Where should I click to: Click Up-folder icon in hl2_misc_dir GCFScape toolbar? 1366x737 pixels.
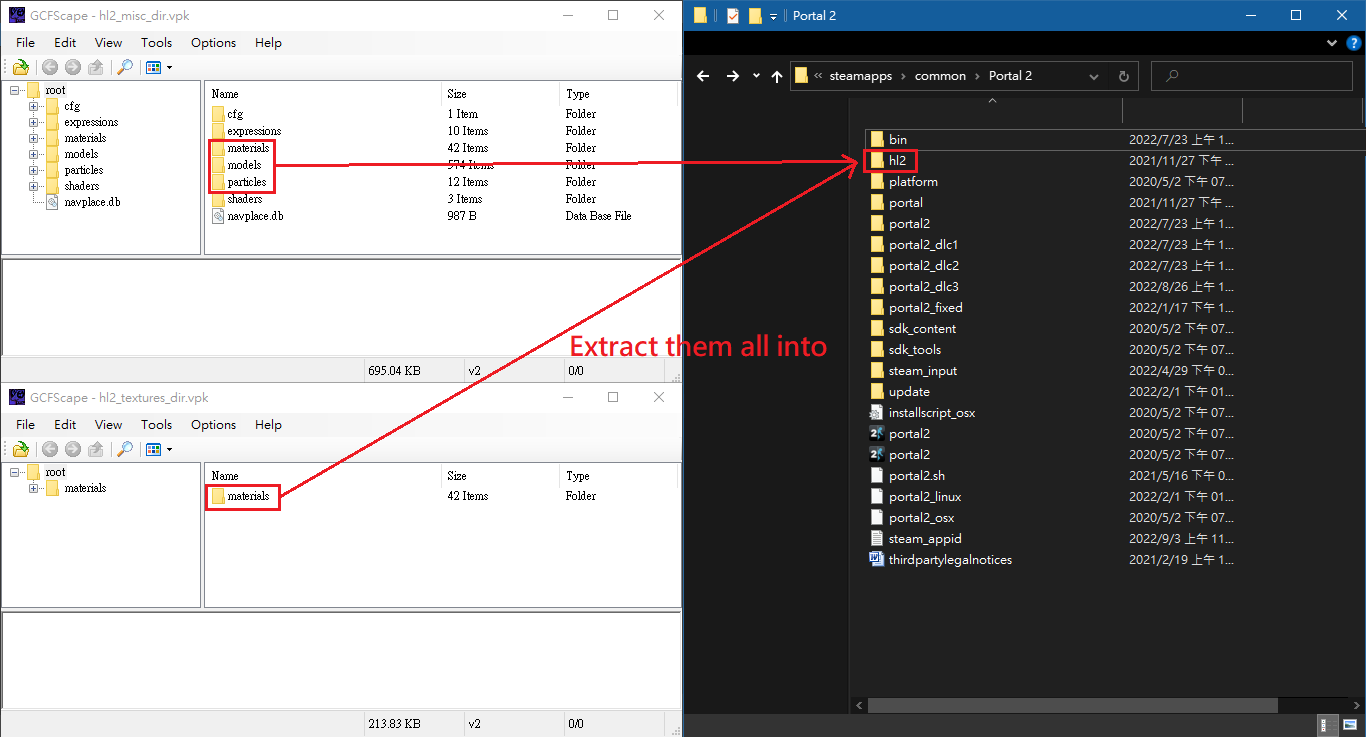[x=96, y=67]
